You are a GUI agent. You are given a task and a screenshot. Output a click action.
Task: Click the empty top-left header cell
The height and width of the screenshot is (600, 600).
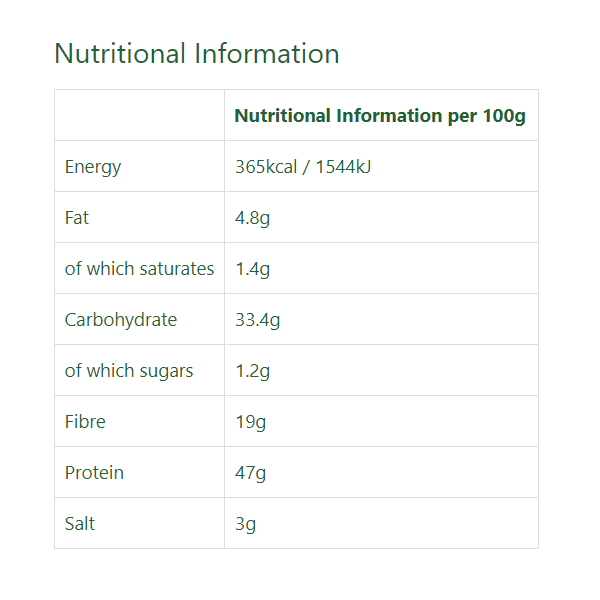click(139, 115)
